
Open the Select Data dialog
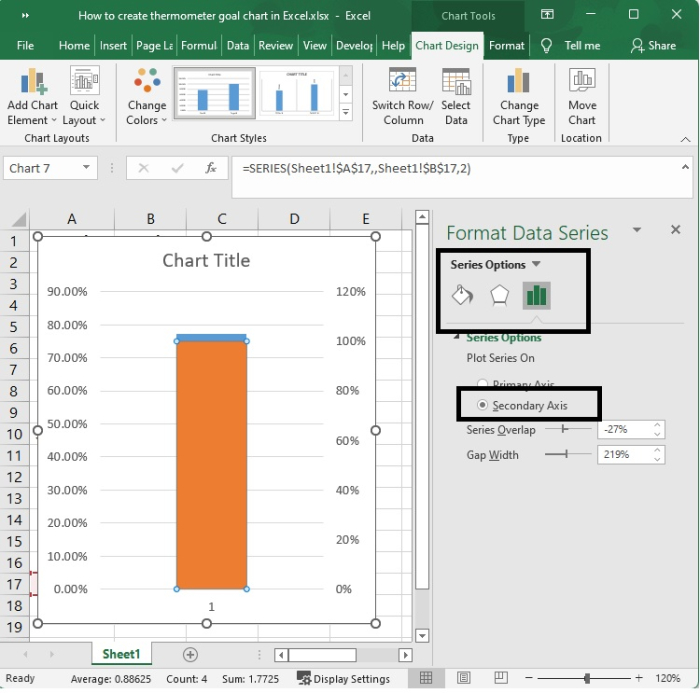(x=456, y=82)
